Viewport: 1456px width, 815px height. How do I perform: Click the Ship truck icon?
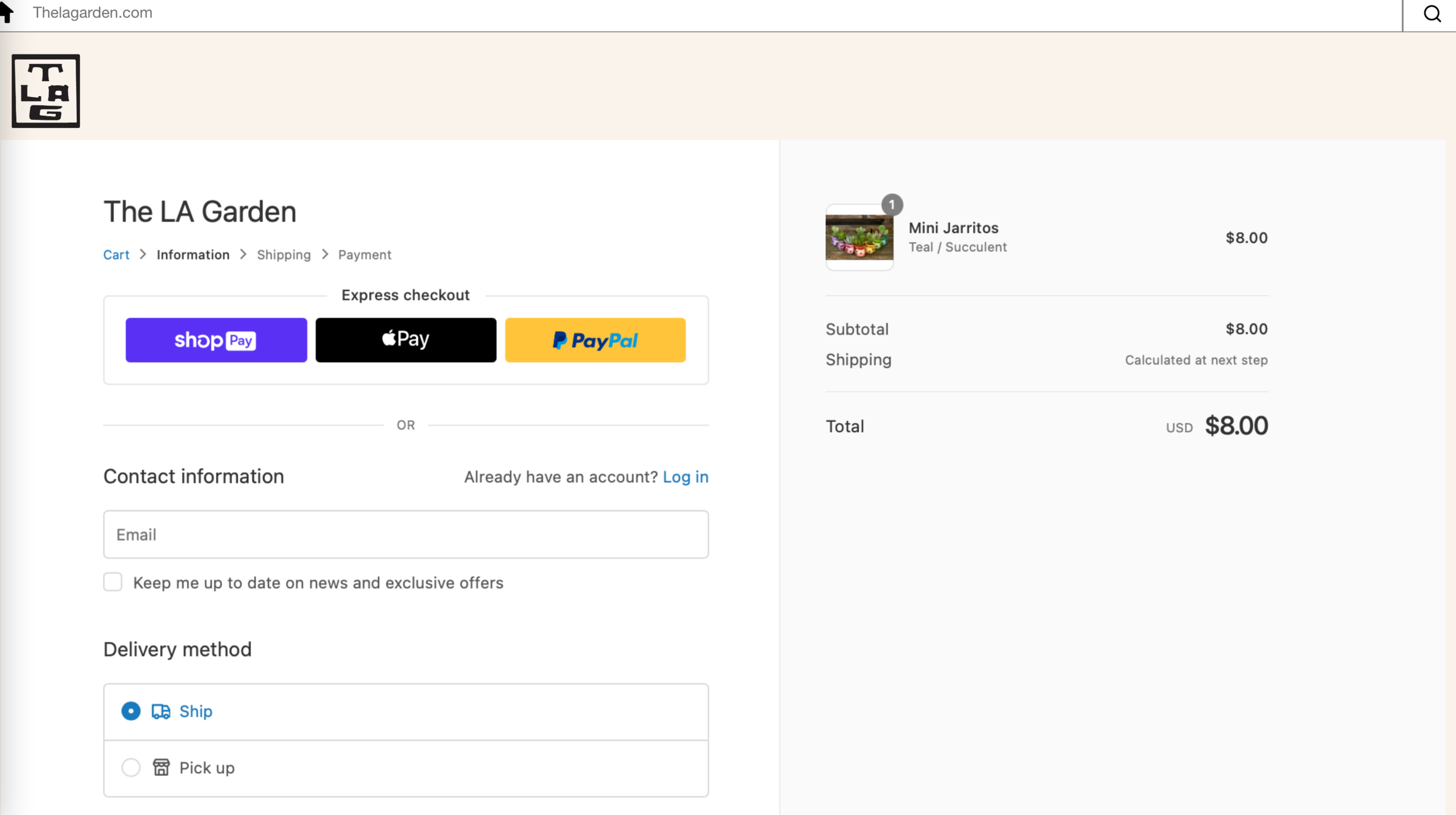tap(161, 711)
